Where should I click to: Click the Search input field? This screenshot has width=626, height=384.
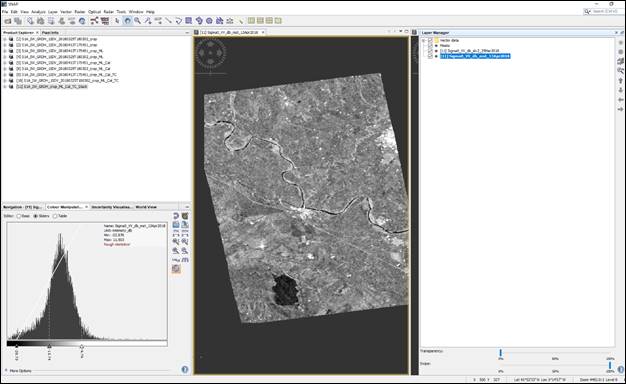pyautogui.click(x=605, y=12)
